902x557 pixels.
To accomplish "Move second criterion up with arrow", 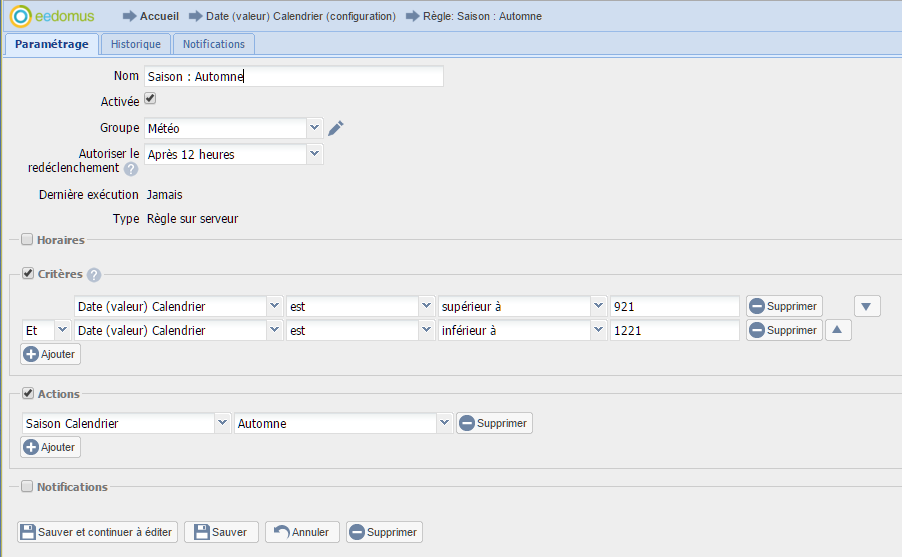I will pyautogui.click(x=838, y=330).
